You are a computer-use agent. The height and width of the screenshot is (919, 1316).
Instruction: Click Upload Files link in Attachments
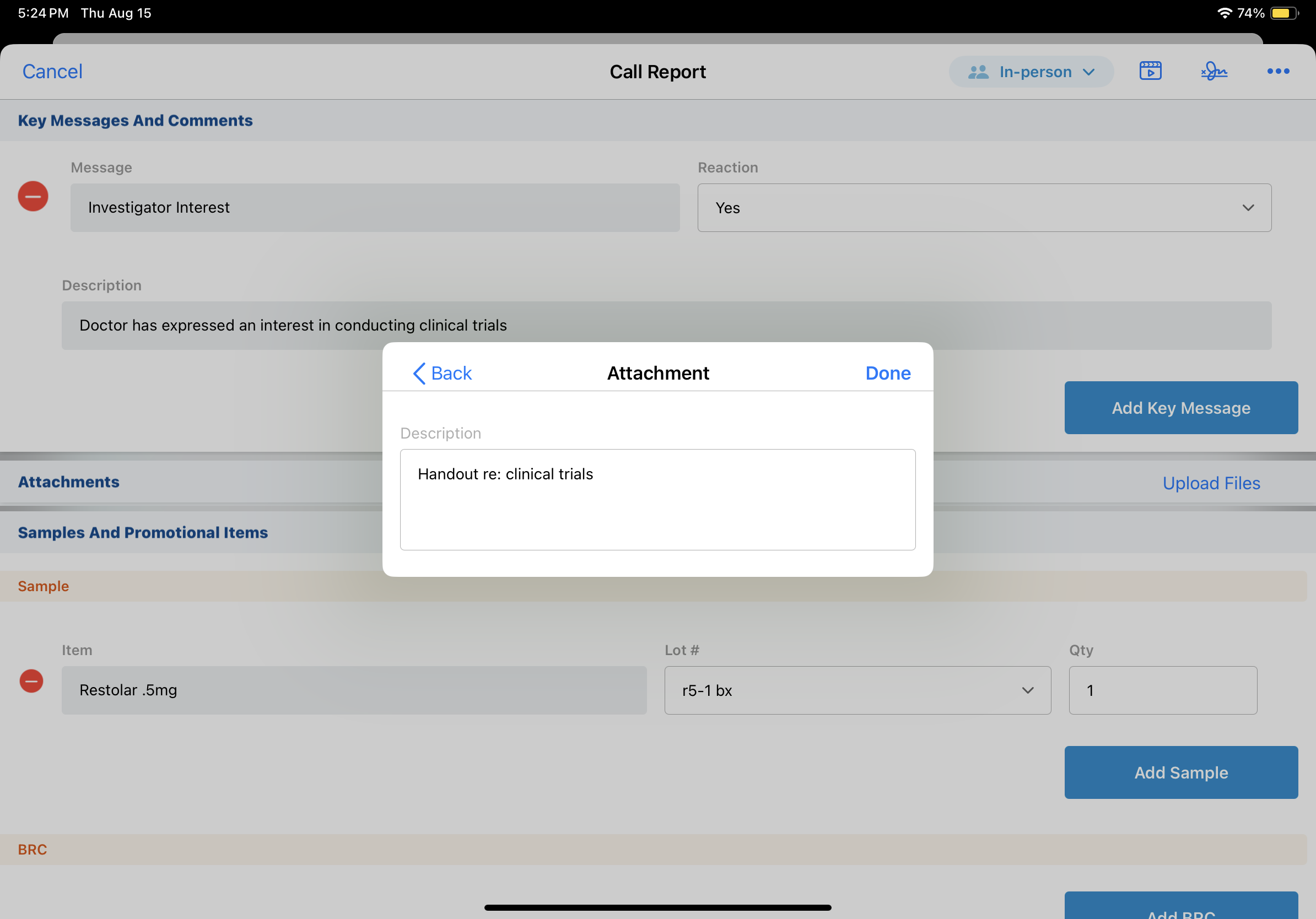coord(1211,483)
